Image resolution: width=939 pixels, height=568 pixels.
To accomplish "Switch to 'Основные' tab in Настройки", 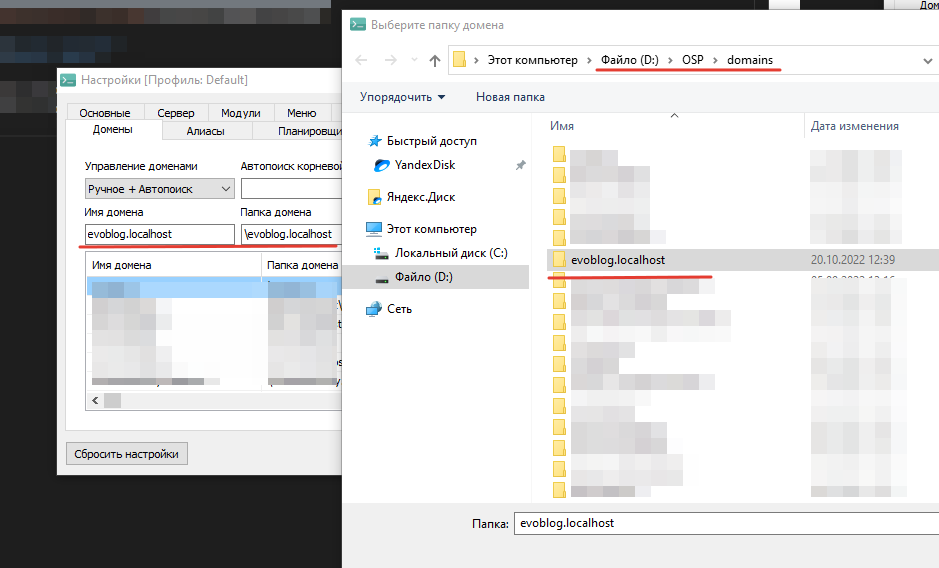I will (x=105, y=113).
